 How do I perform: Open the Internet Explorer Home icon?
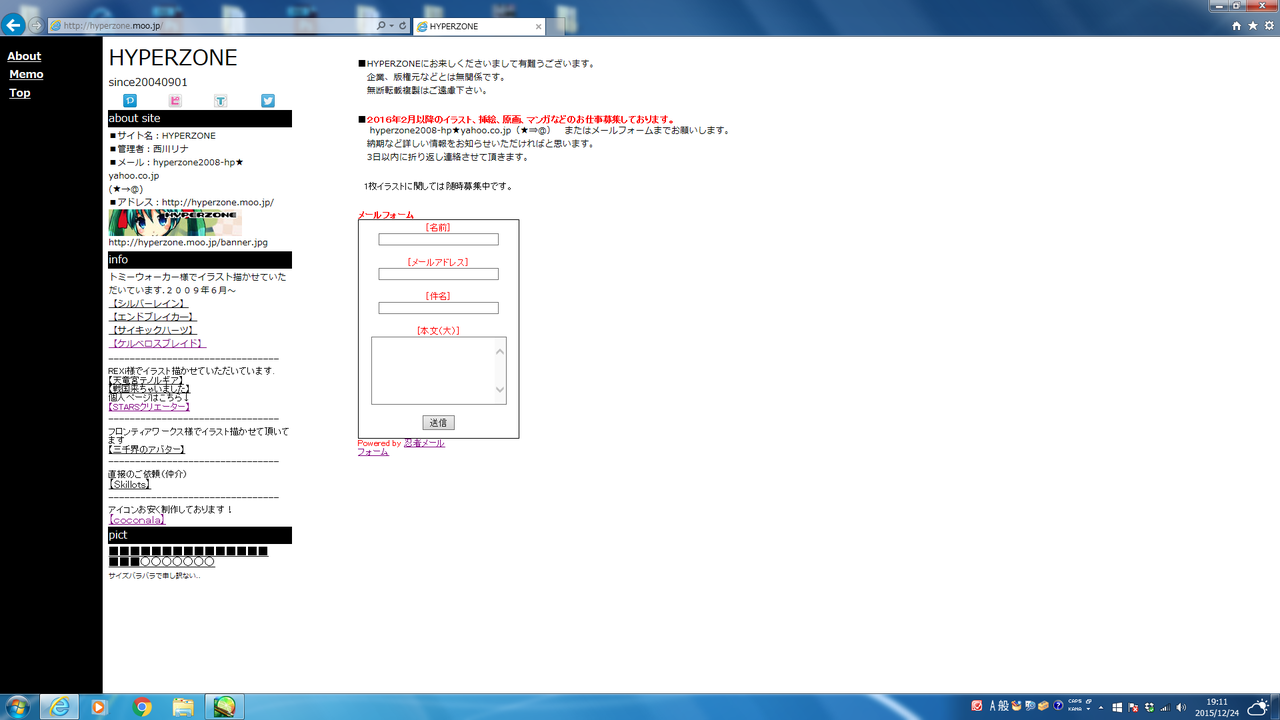1237,26
